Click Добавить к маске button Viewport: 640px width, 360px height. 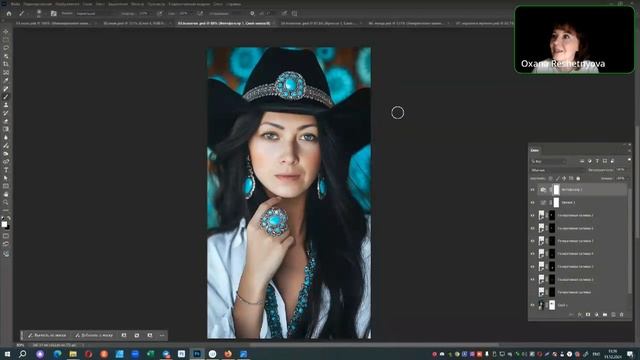pos(94,336)
